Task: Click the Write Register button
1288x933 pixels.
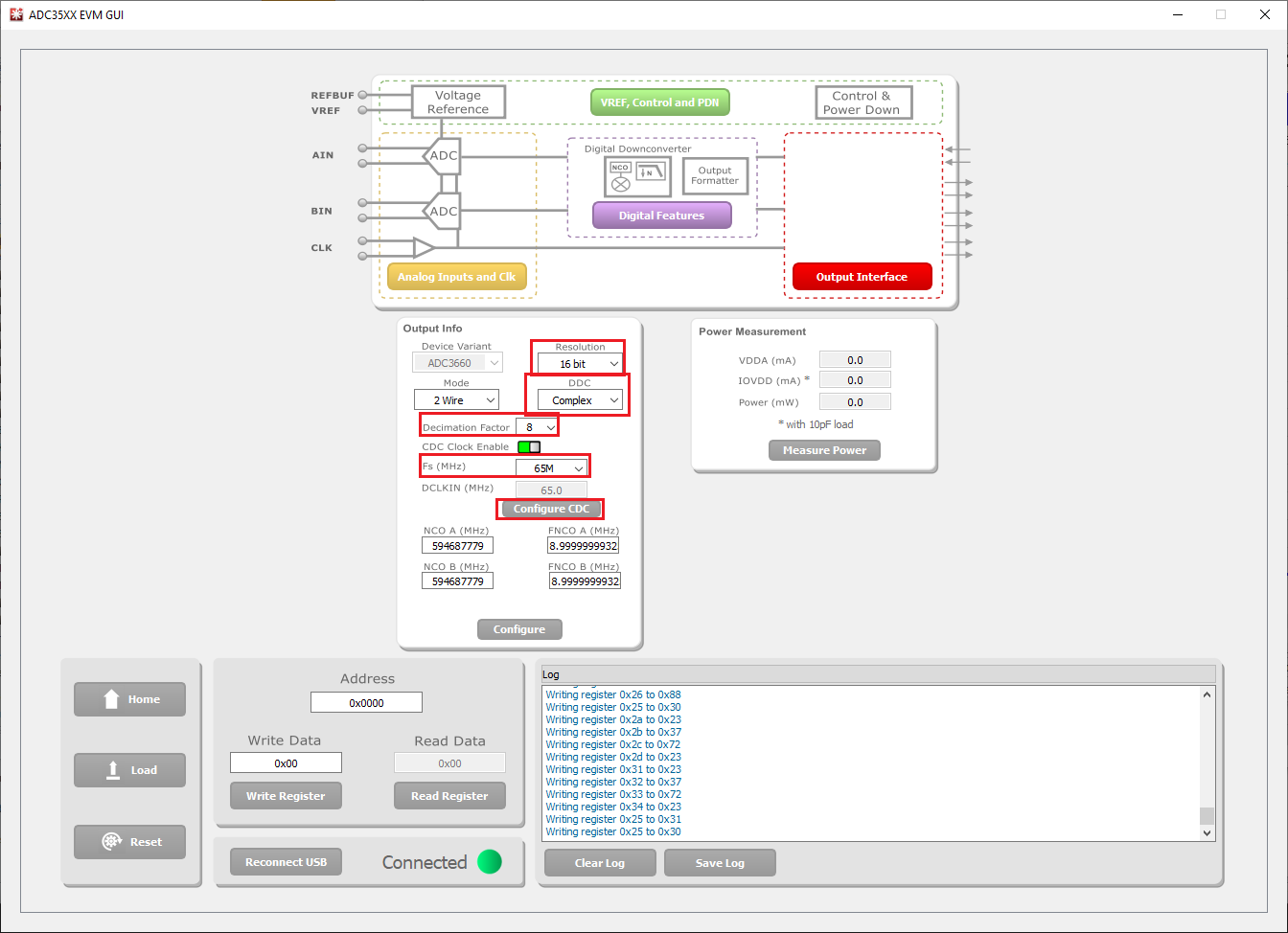Action: [x=286, y=796]
